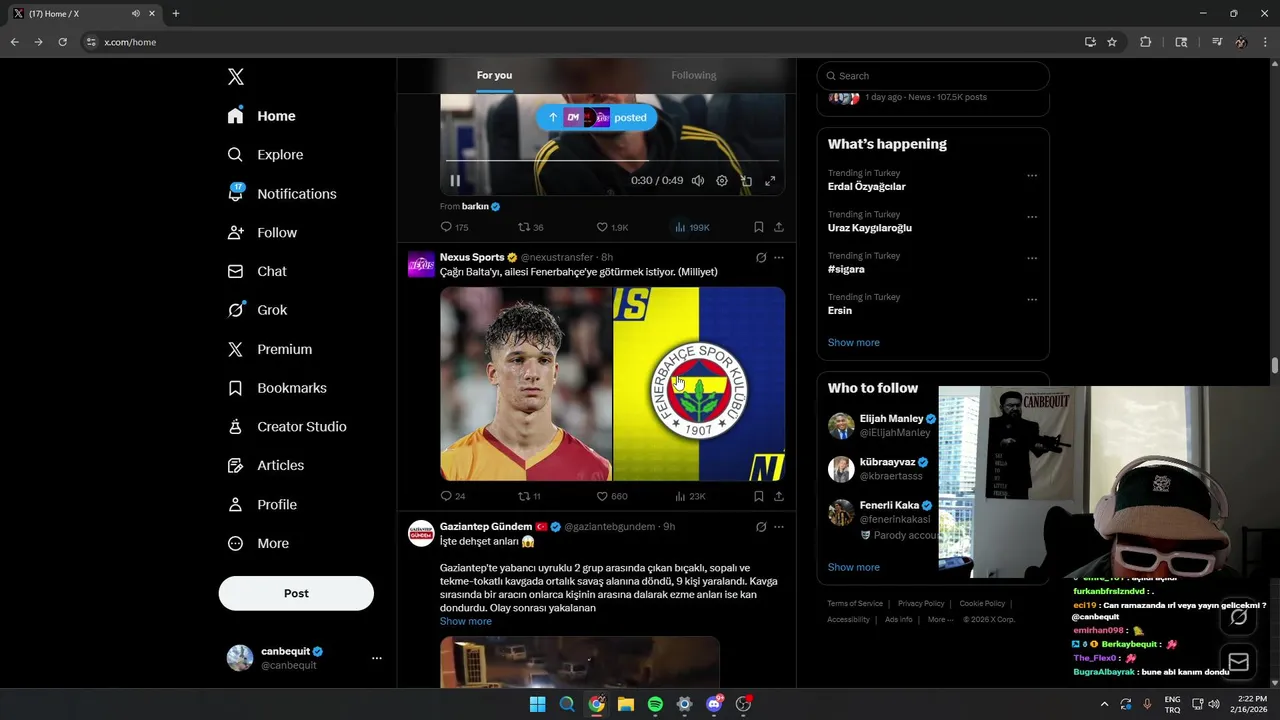Show more trending topics
This screenshot has width=1280, height=720.
coord(854,342)
